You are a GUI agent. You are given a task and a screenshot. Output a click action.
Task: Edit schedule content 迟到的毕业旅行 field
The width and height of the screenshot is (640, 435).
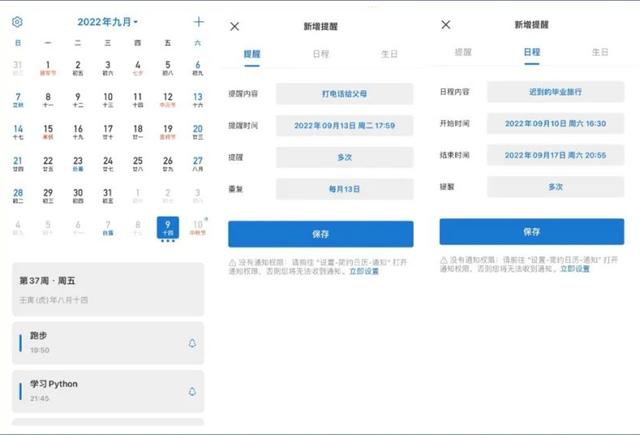tap(556, 92)
